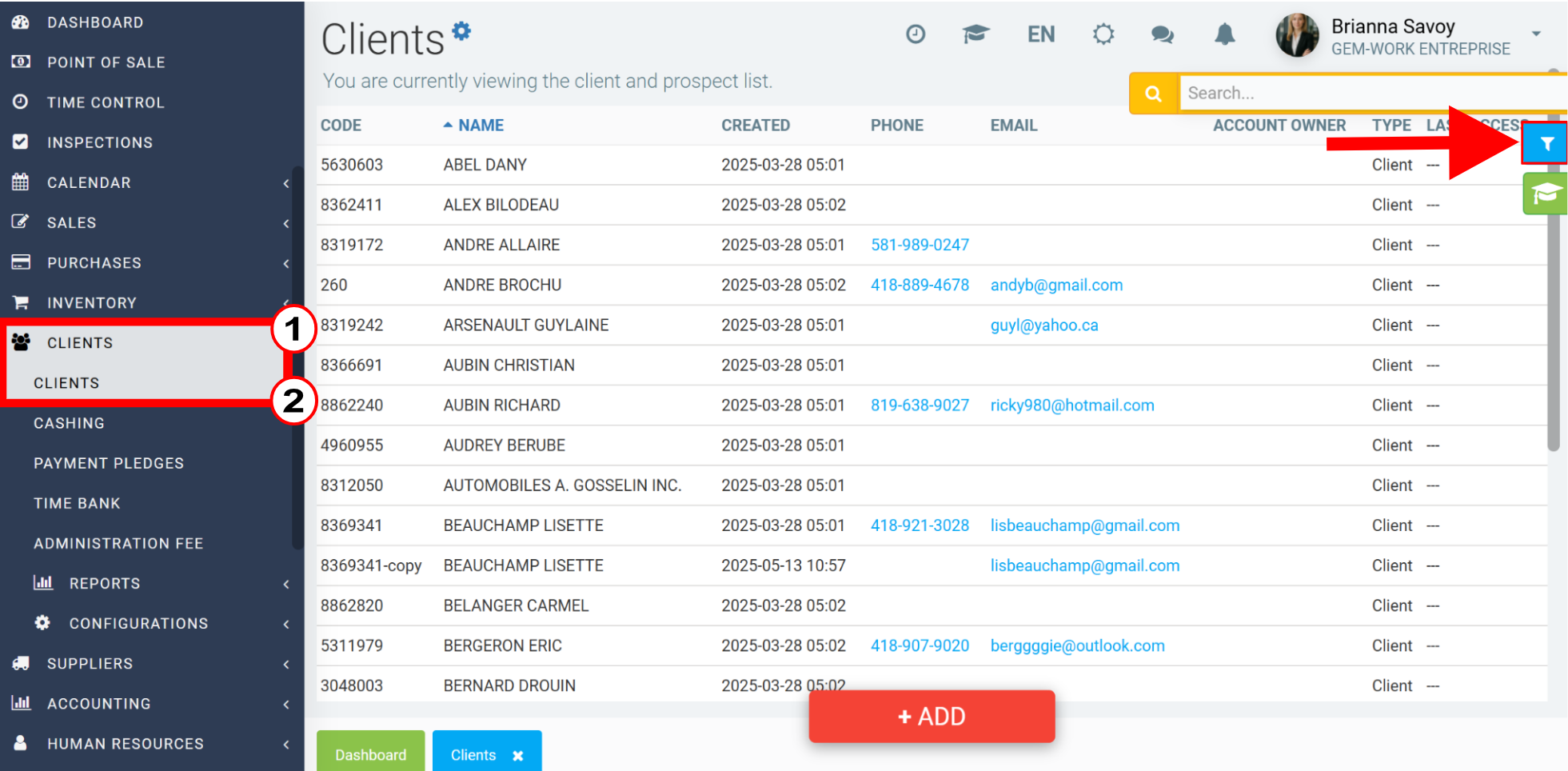1568x771 pixels.
Task: Focus the Search input field
Action: [1372, 94]
